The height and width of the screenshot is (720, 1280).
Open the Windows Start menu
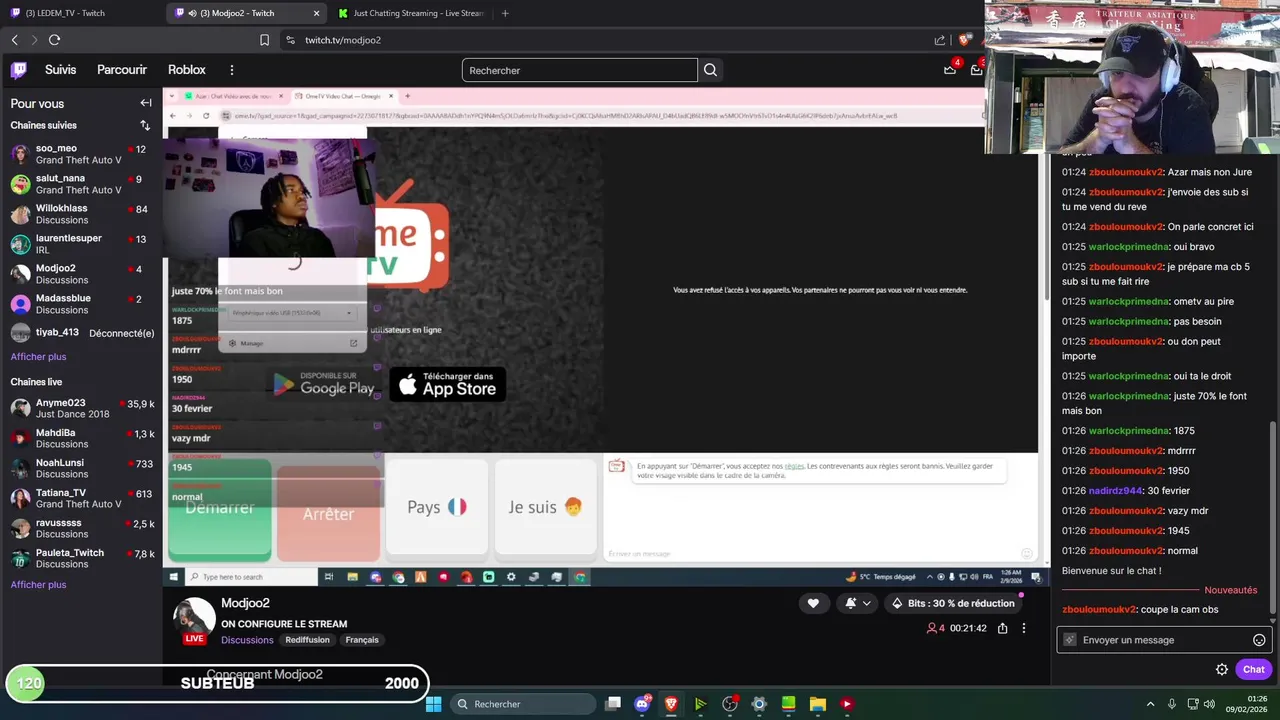[x=433, y=704]
